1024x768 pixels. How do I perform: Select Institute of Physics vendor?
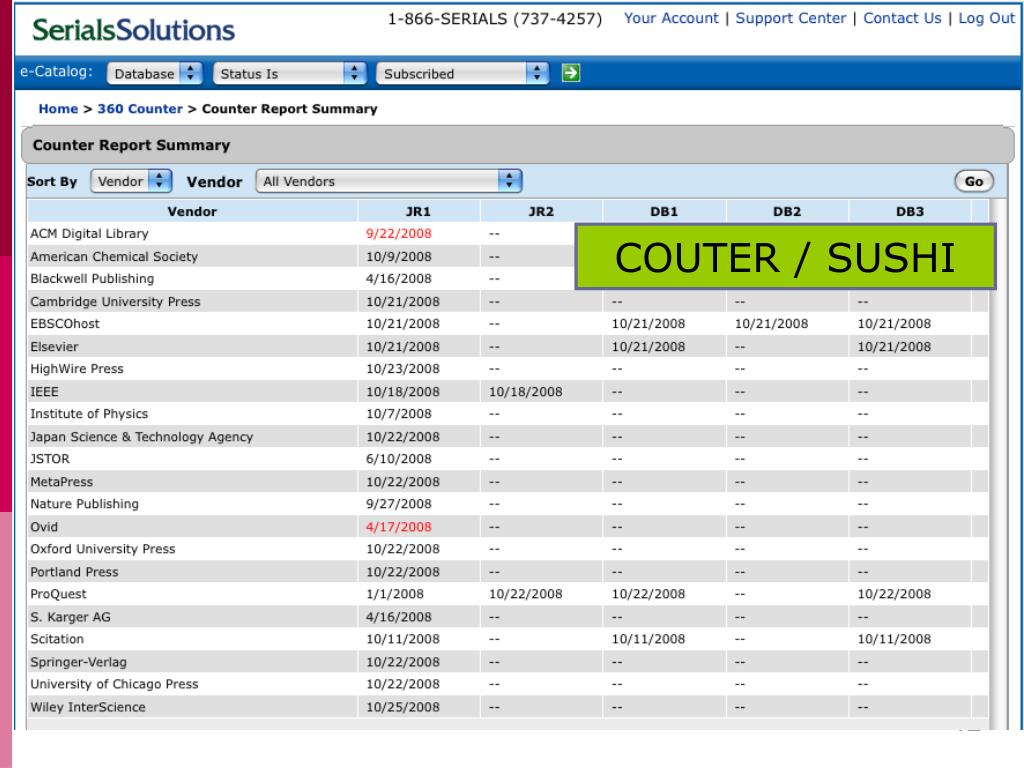point(89,413)
